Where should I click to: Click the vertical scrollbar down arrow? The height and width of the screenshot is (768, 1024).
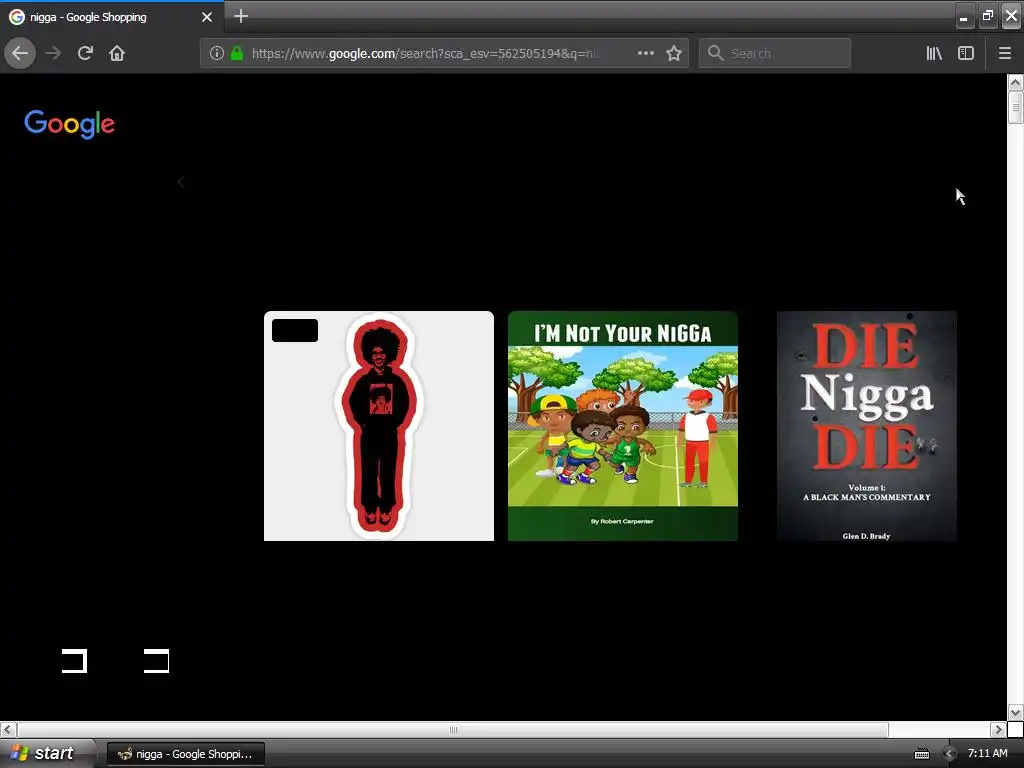[x=1015, y=712]
